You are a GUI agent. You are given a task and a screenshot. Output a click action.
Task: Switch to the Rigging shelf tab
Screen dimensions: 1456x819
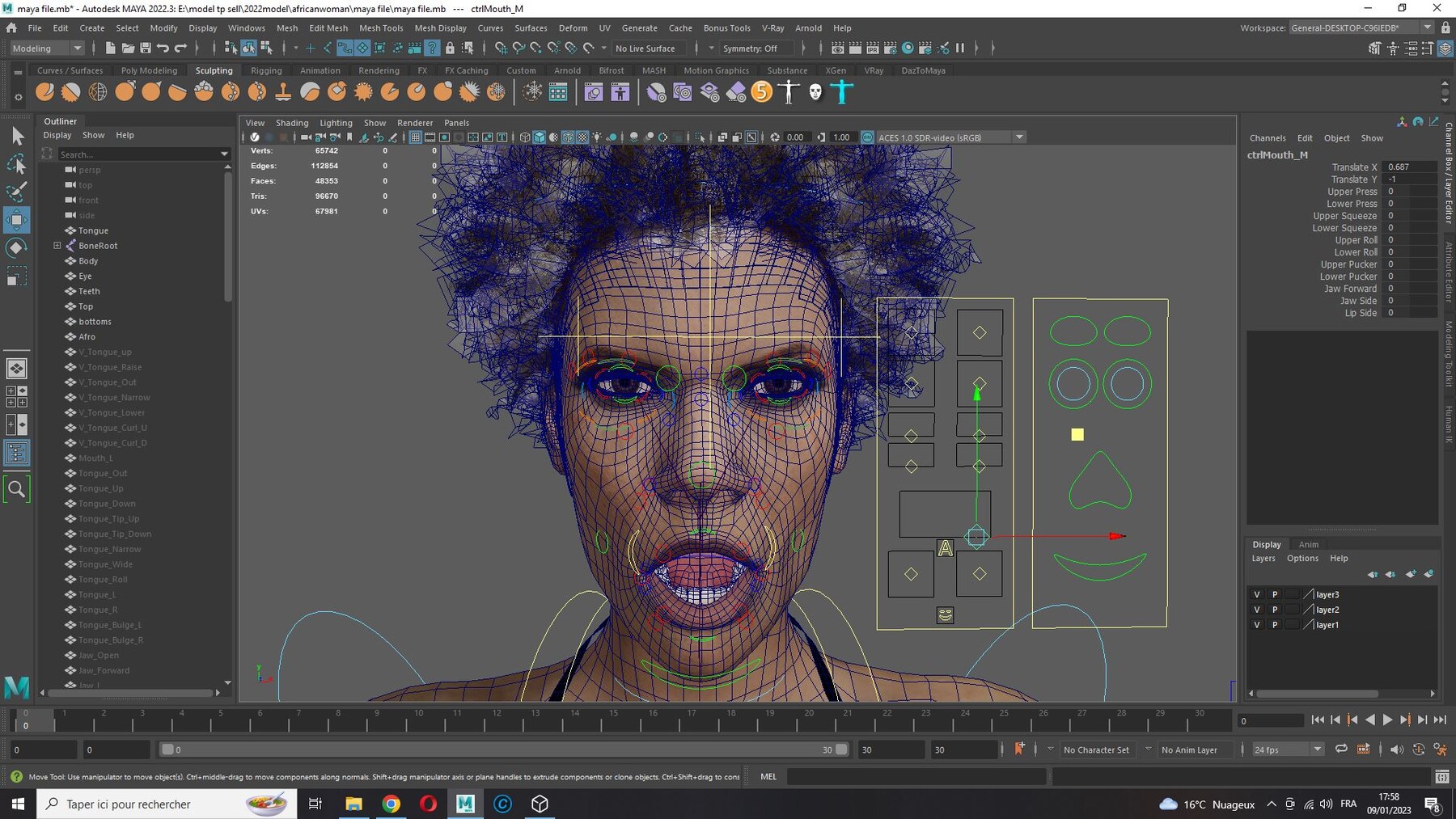[x=266, y=70]
